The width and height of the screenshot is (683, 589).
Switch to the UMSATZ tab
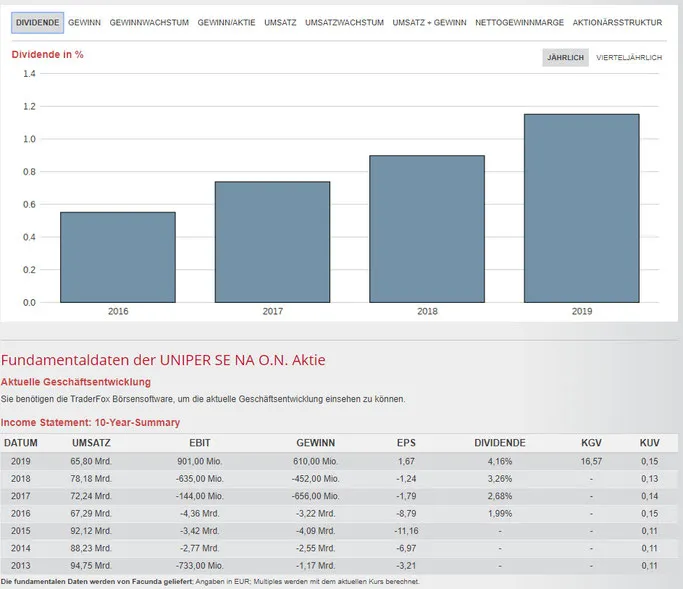pos(280,23)
